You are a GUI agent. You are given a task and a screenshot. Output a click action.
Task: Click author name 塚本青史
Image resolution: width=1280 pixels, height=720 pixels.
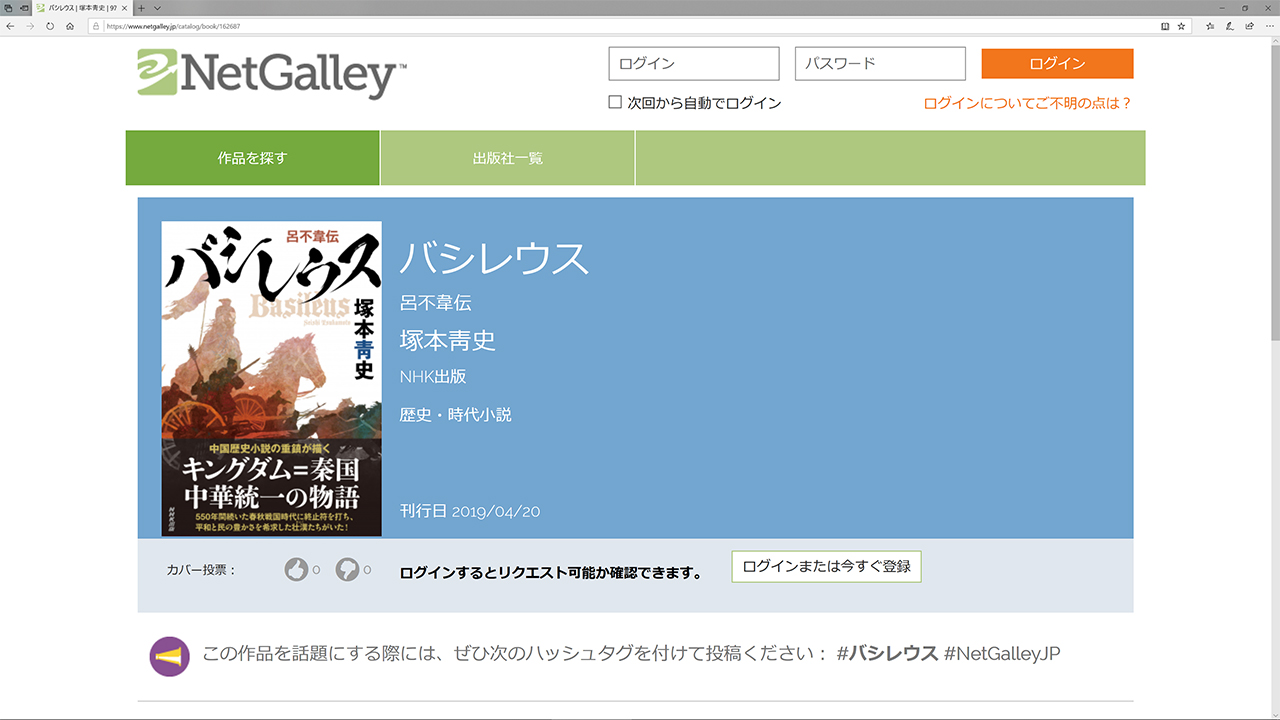tap(447, 340)
